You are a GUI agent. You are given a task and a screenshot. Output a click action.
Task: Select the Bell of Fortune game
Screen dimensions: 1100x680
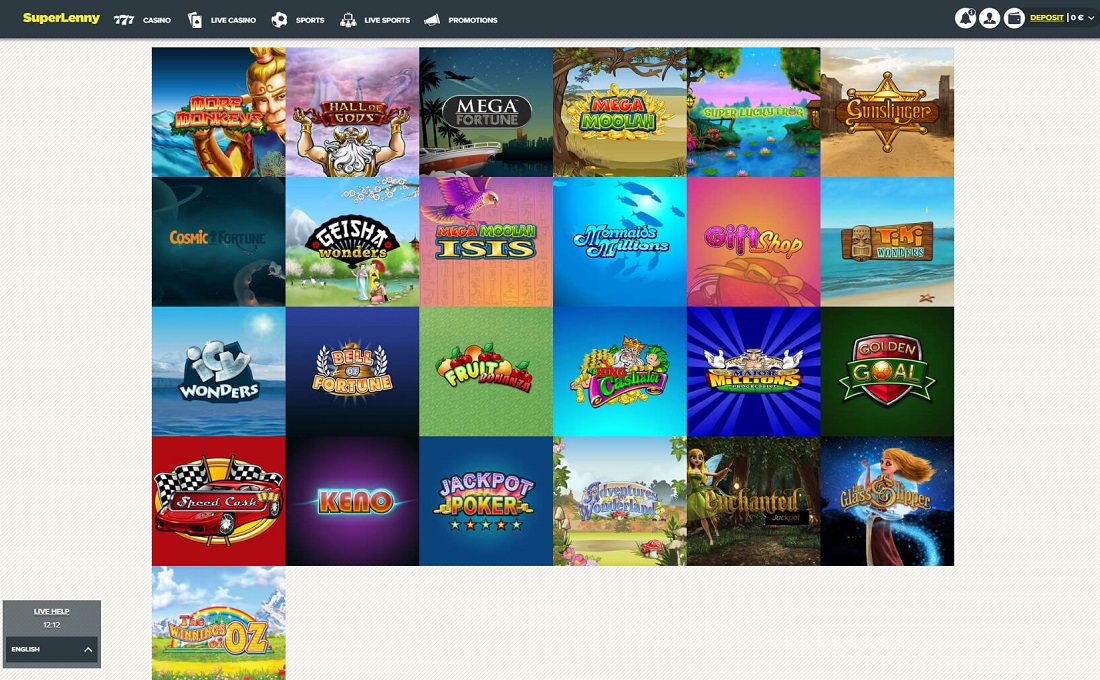click(352, 372)
